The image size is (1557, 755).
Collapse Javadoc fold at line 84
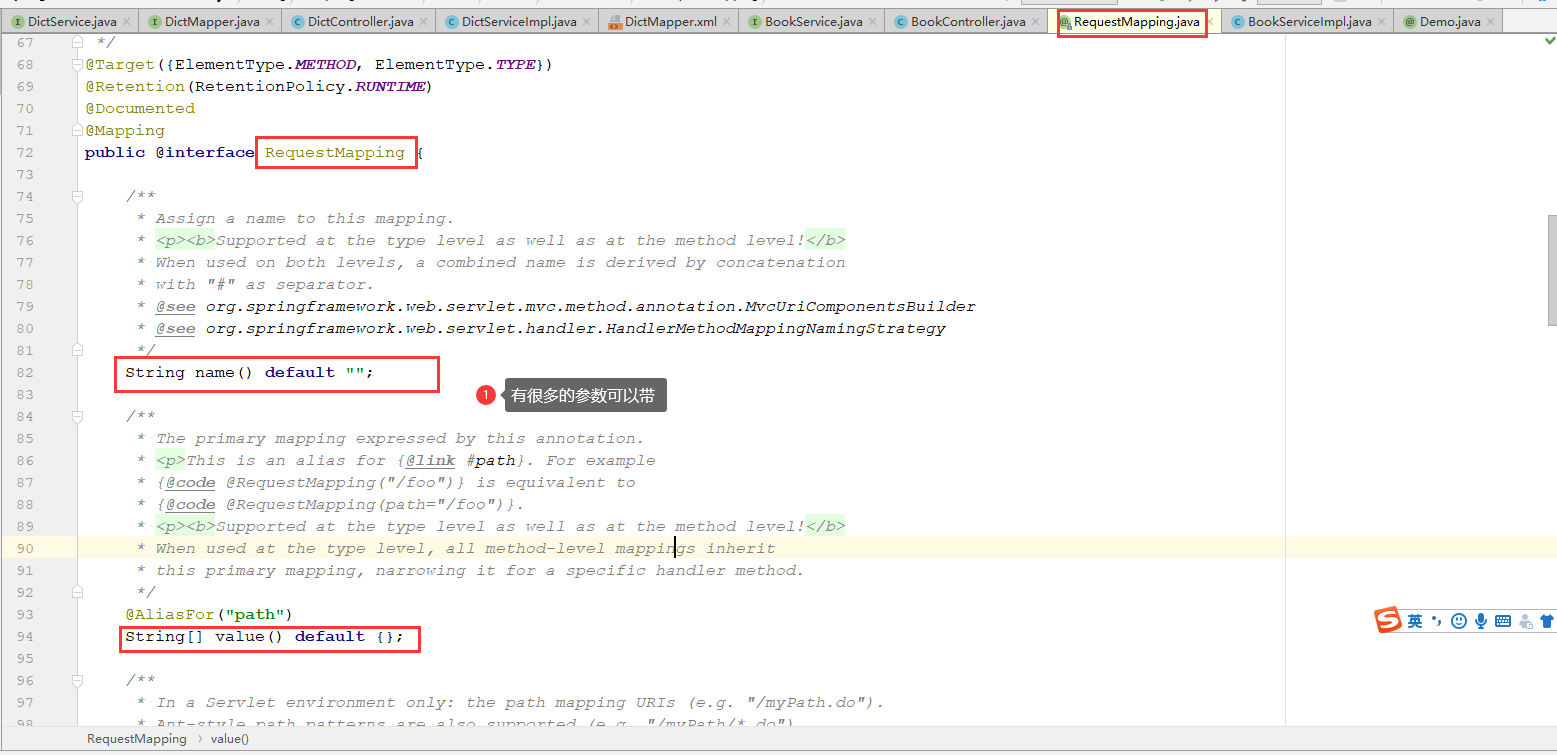(77, 416)
